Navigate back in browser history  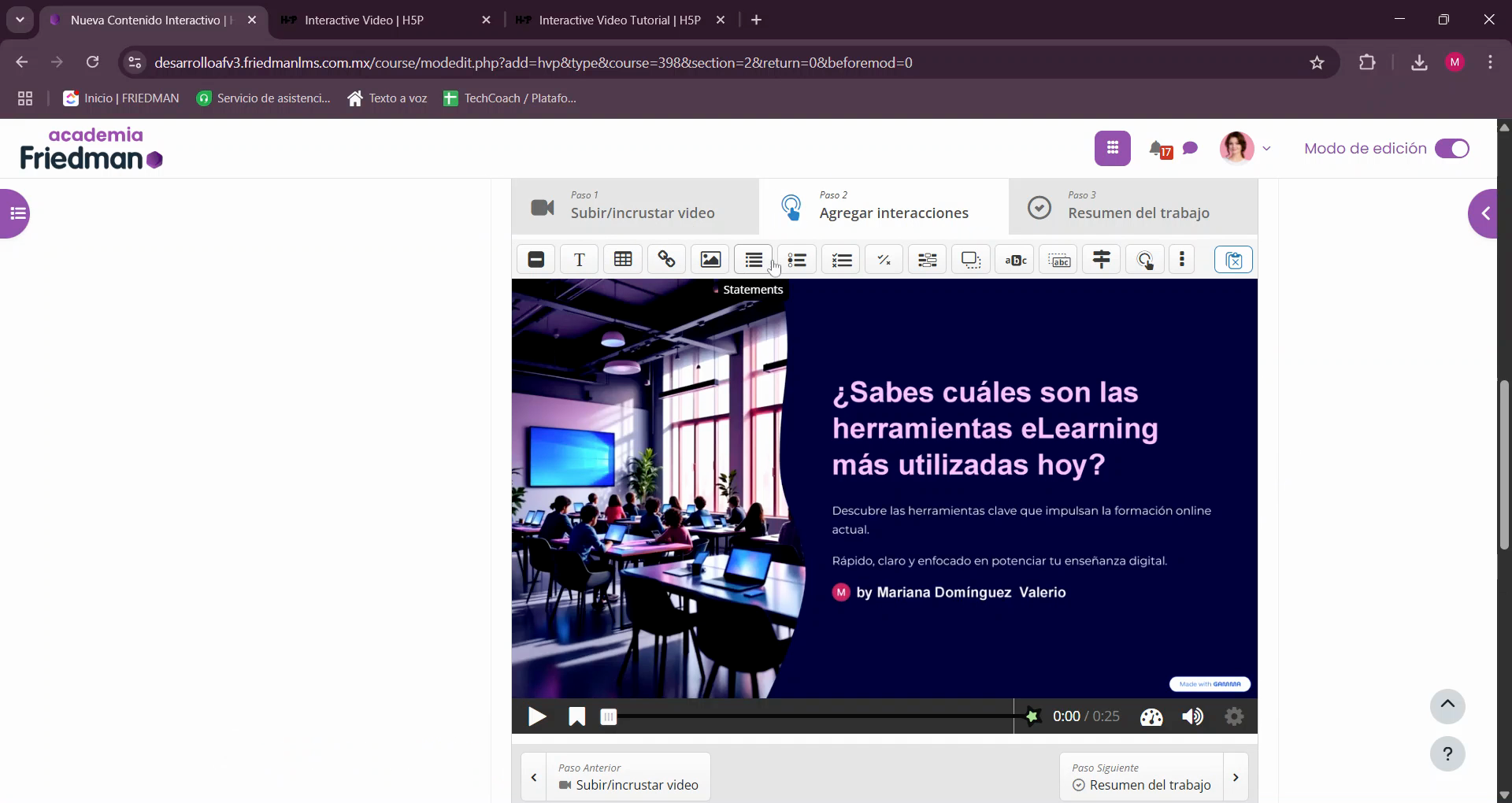pos(22,62)
